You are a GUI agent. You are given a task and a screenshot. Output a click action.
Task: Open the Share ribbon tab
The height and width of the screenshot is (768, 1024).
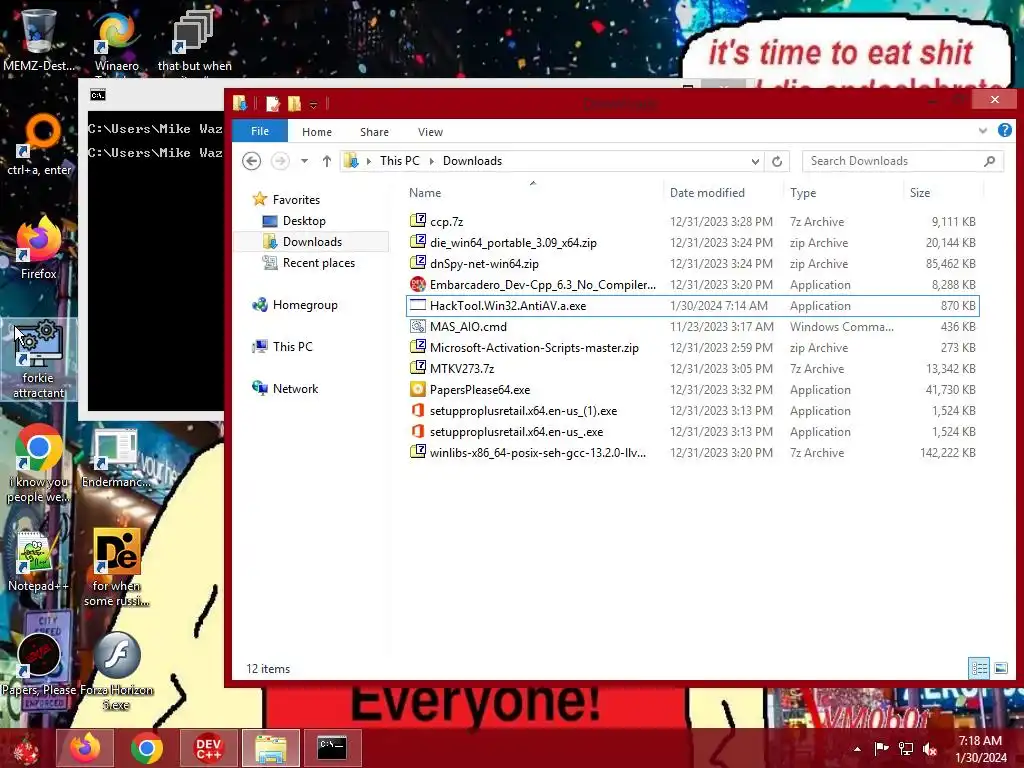point(374,132)
